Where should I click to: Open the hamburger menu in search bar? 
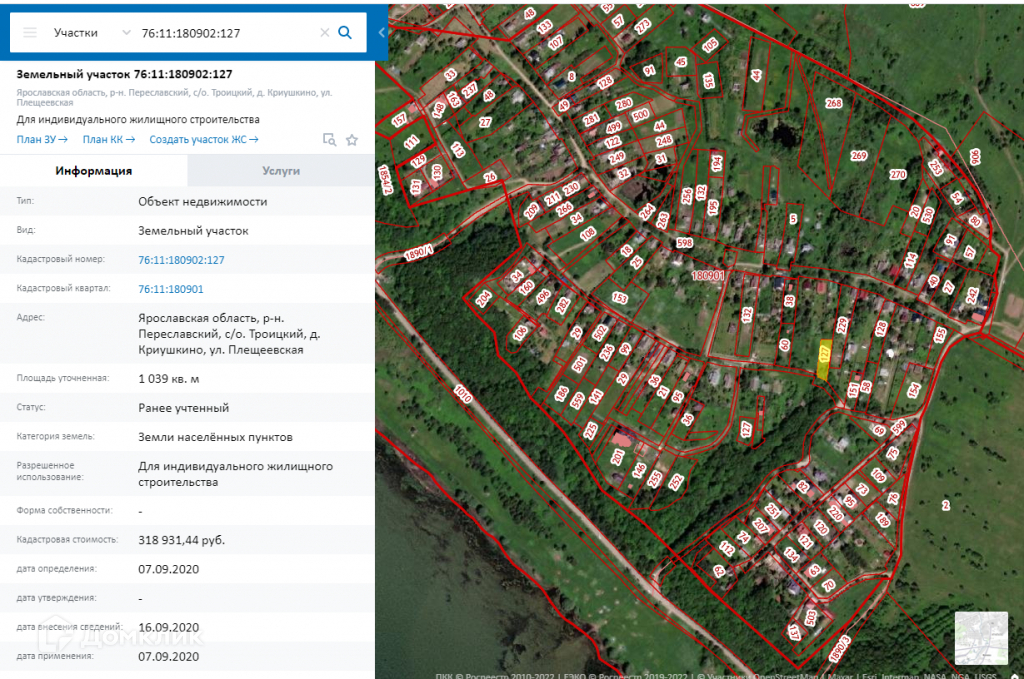(x=30, y=33)
